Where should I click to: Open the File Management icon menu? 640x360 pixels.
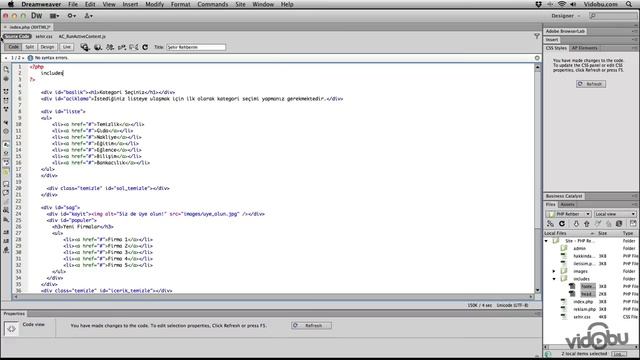110,47
